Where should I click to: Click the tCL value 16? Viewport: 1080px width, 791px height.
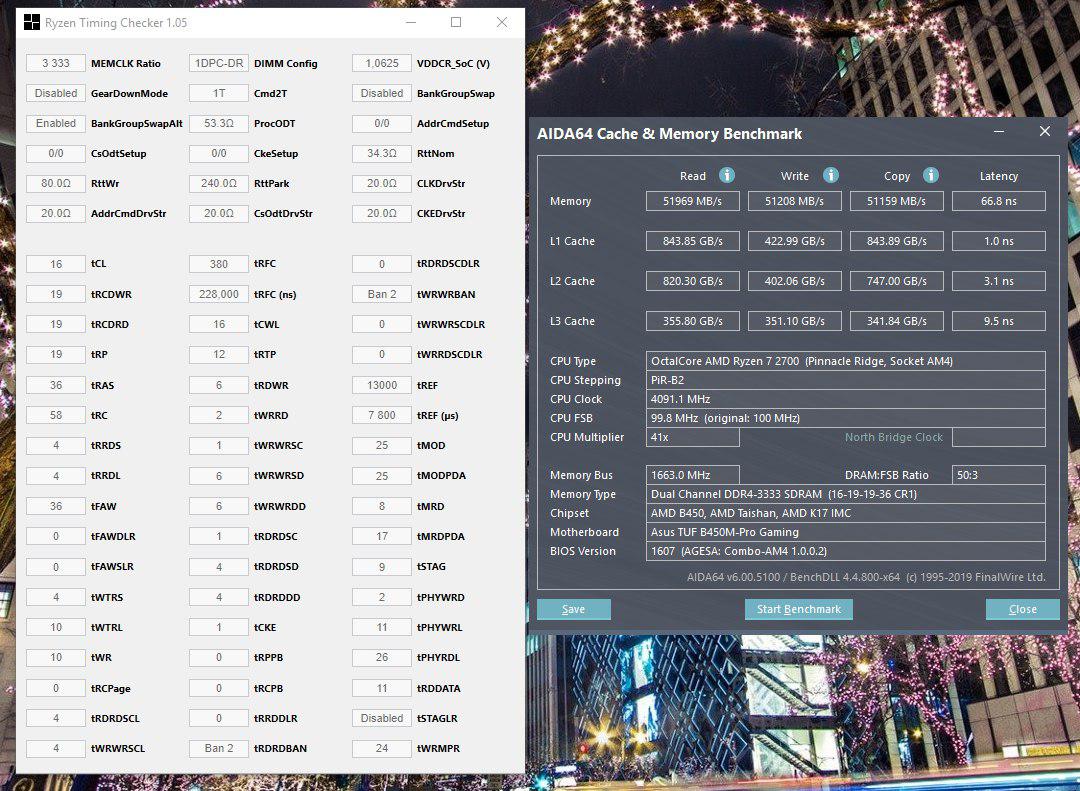point(56,264)
